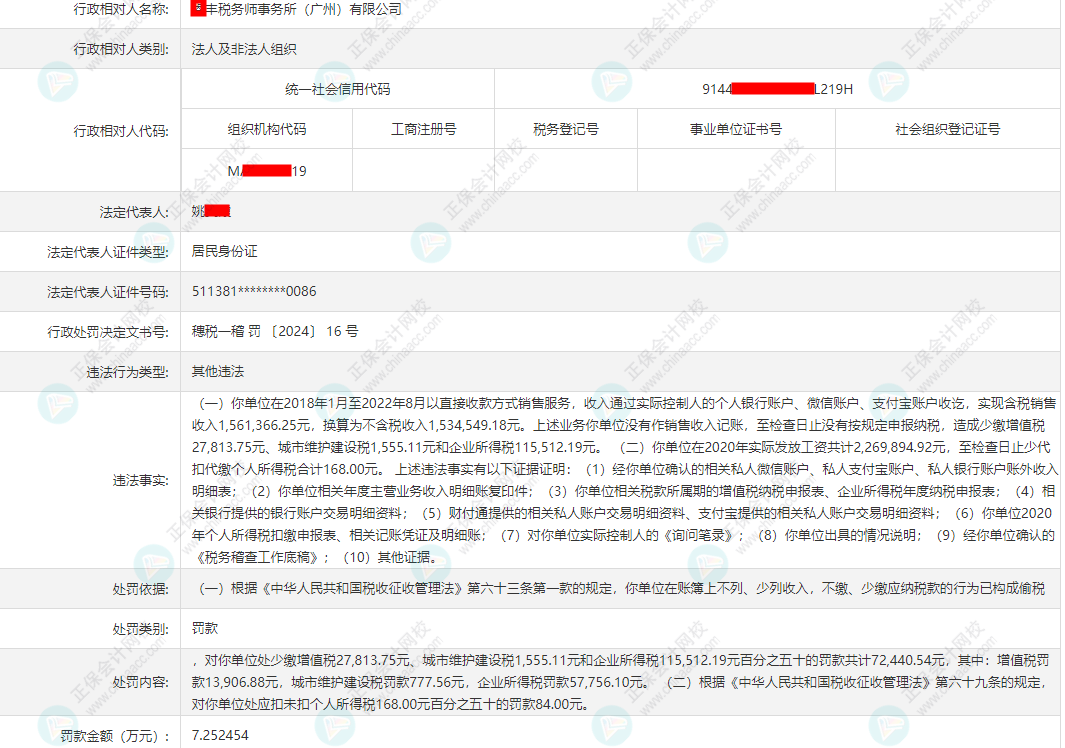Image resolution: width=1065 pixels, height=748 pixels.
Task: Click the company name 丰税务师事务所（广州）有限公司
Action: [x=303, y=9]
